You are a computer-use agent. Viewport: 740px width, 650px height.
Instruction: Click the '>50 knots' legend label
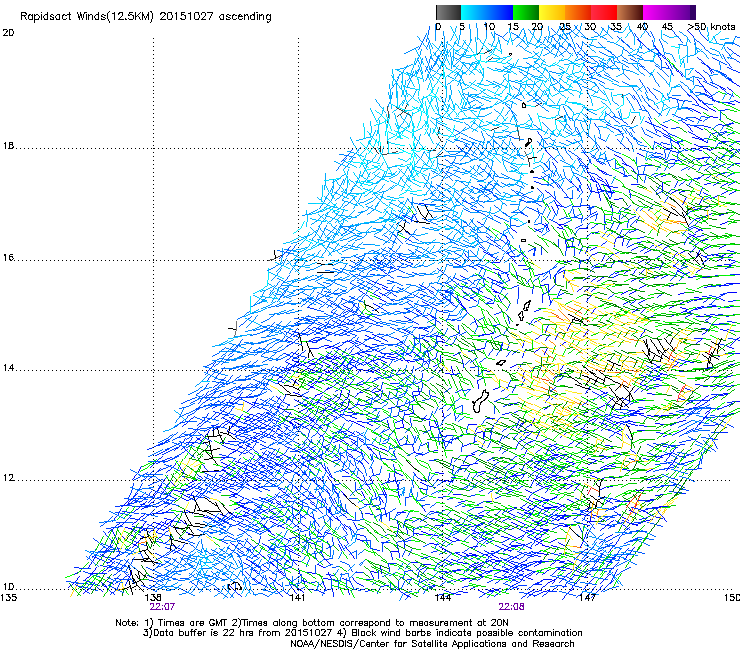(711, 27)
